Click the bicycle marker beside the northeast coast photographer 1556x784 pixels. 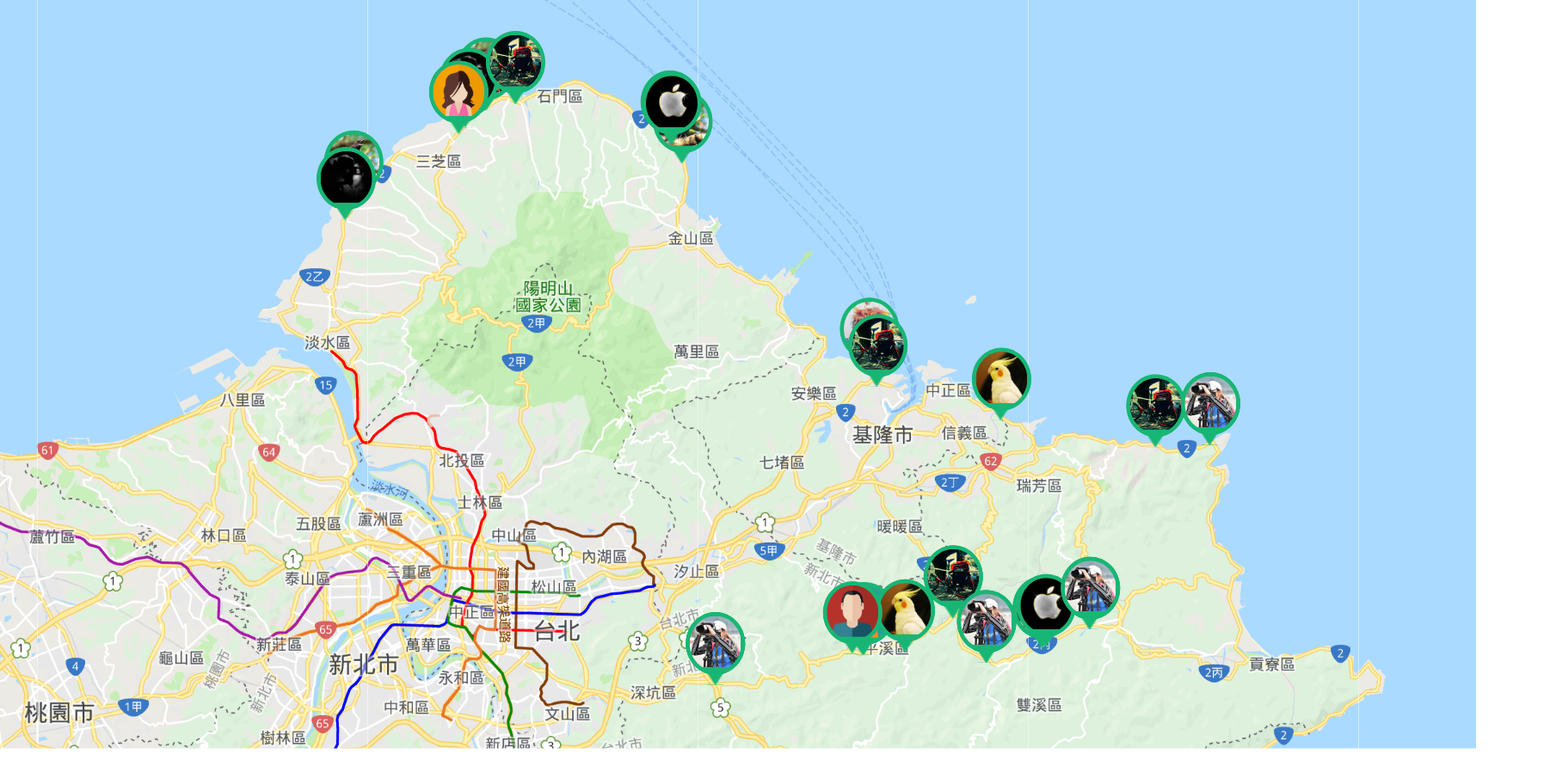tap(1154, 404)
